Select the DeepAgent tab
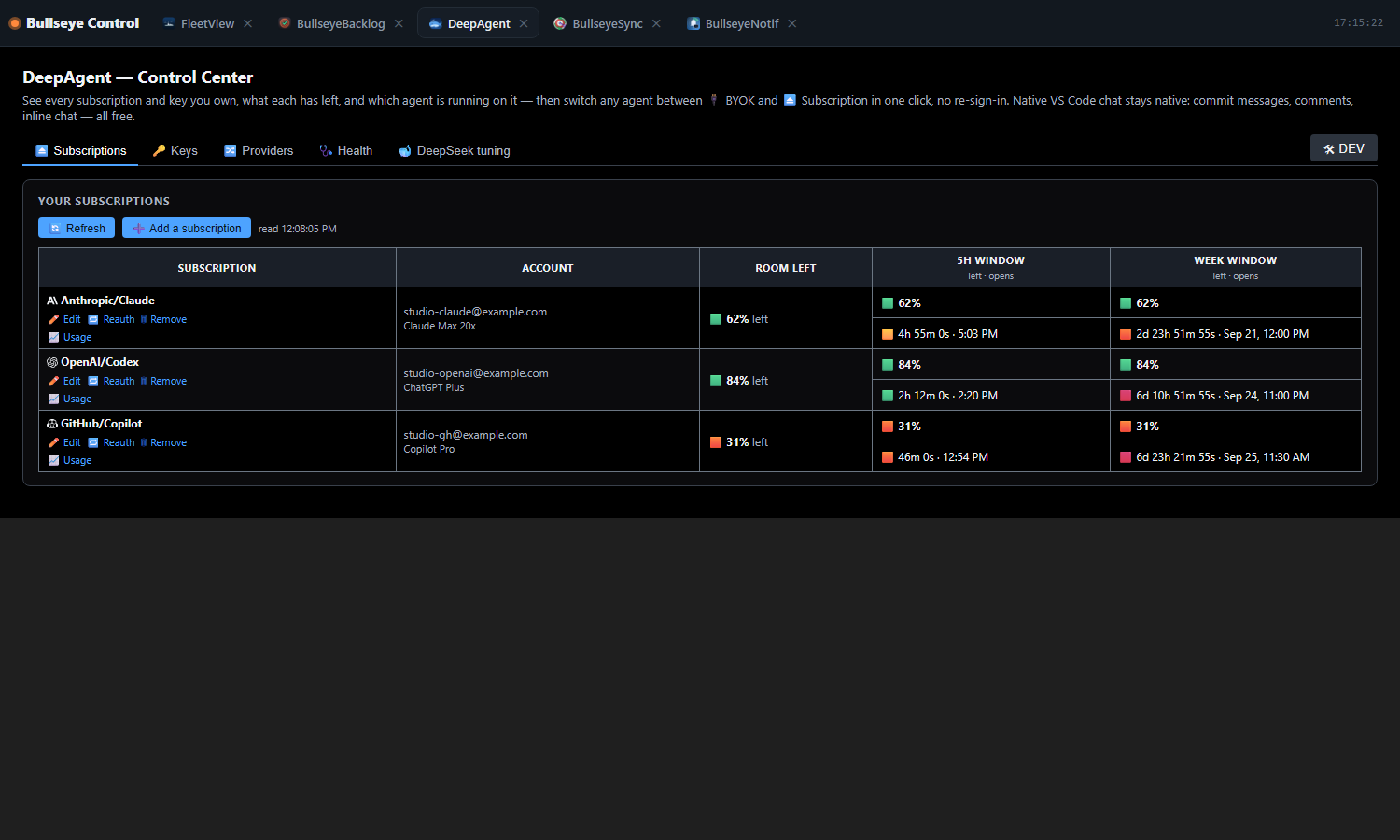This screenshot has width=1400, height=840. click(478, 23)
